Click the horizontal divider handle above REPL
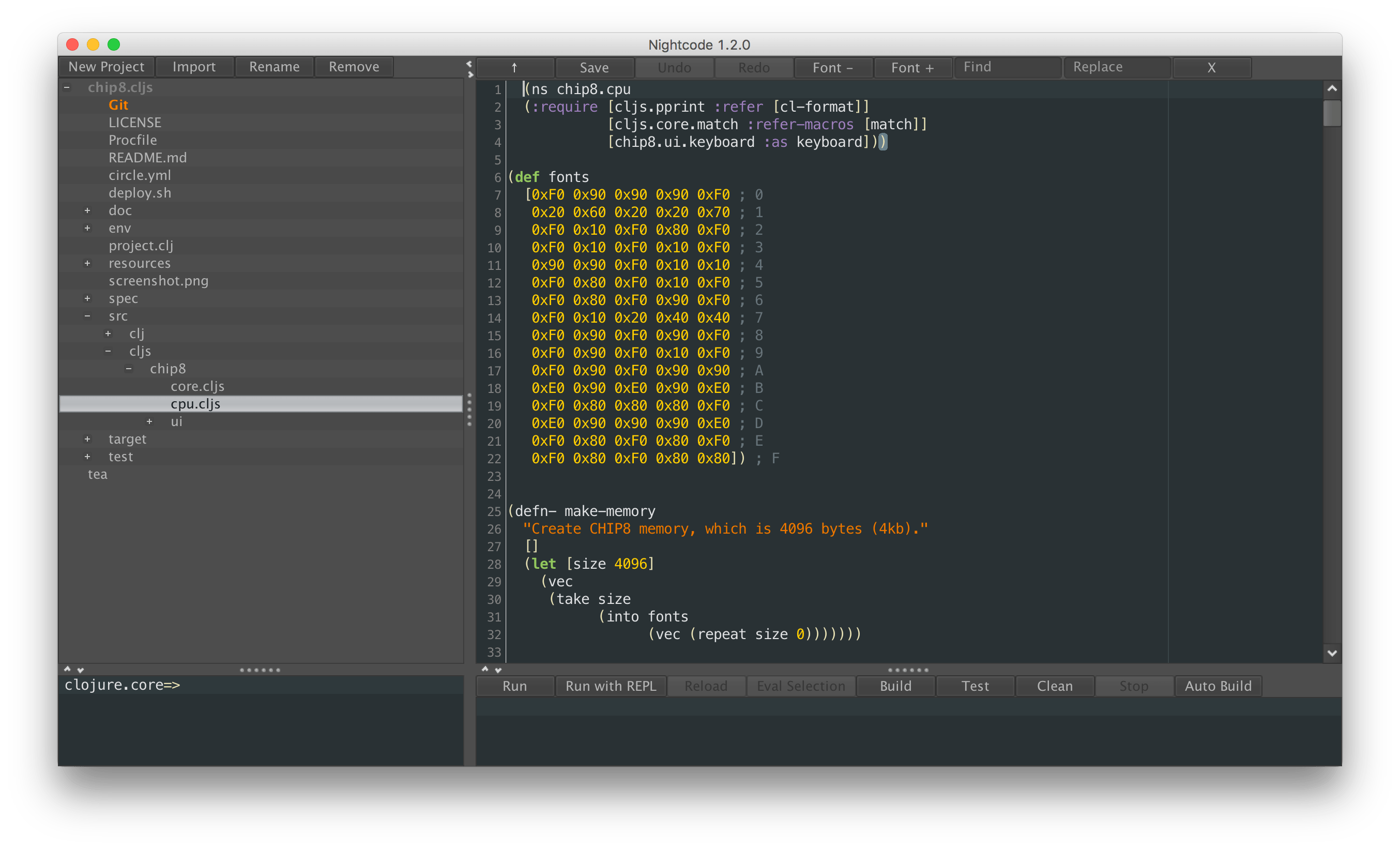1400x849 pixels. click(x=260, y=670)
